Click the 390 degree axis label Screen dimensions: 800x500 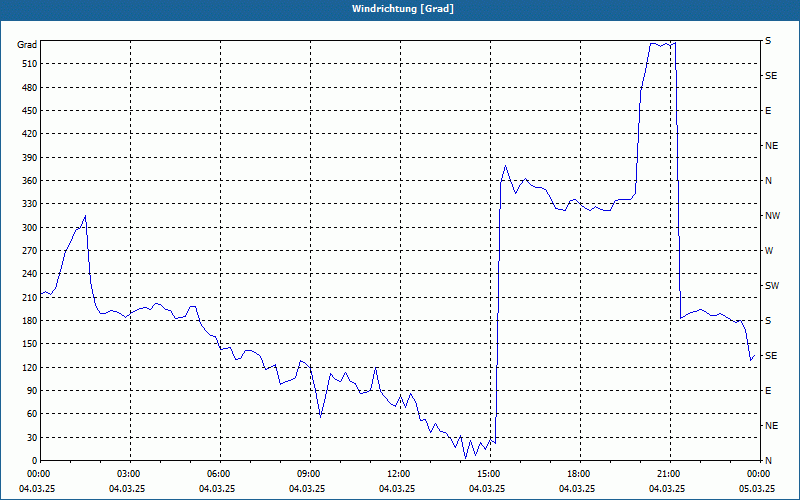tap(30, 158)
